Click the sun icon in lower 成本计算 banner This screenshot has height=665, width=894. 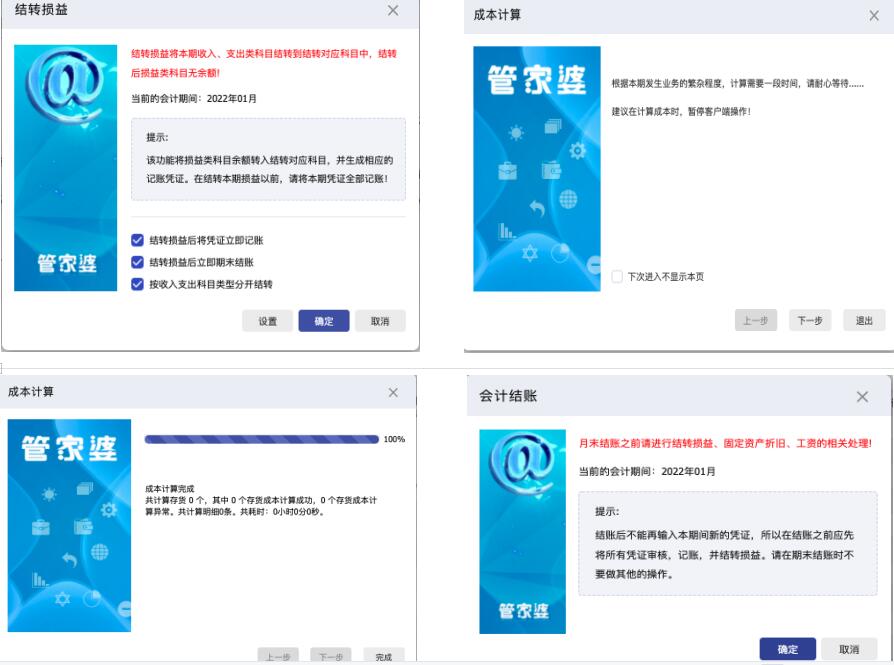tap(50, 494)
